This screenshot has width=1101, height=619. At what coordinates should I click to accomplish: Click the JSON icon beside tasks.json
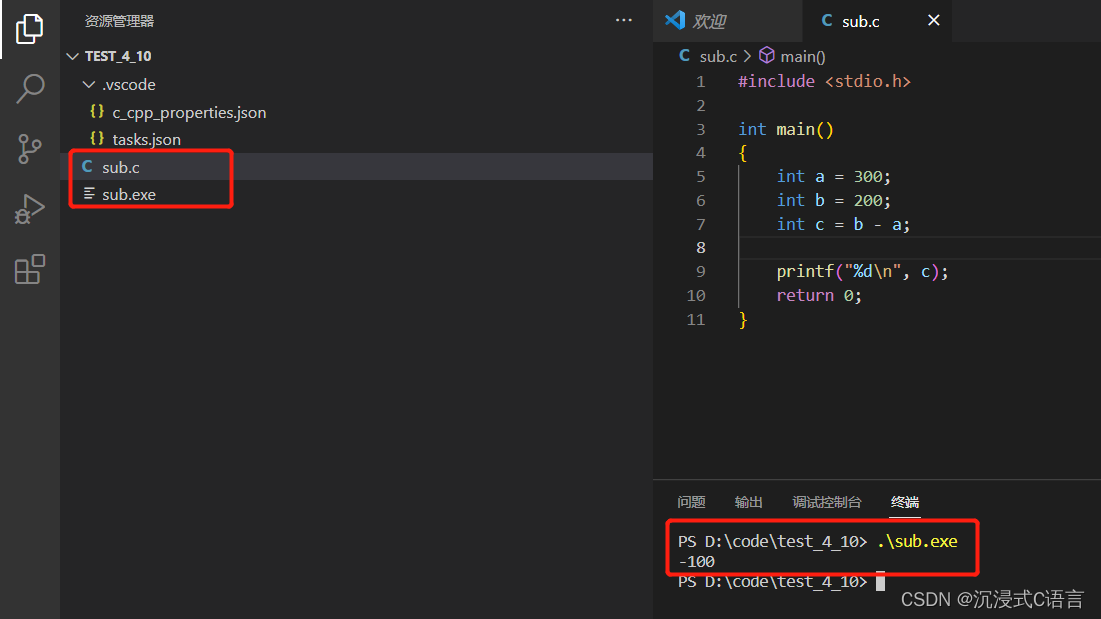pos(97,138)
